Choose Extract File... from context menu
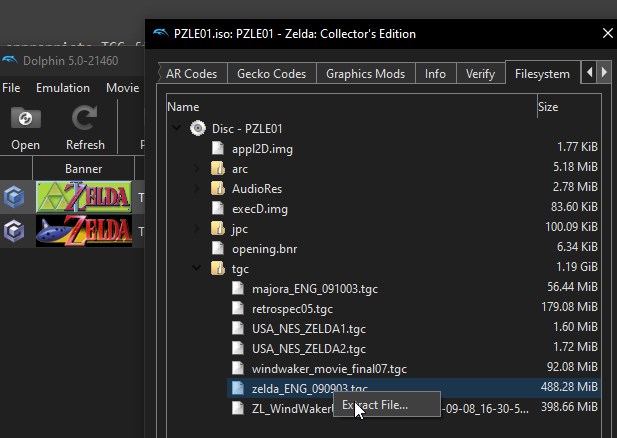 pos(387,404)
